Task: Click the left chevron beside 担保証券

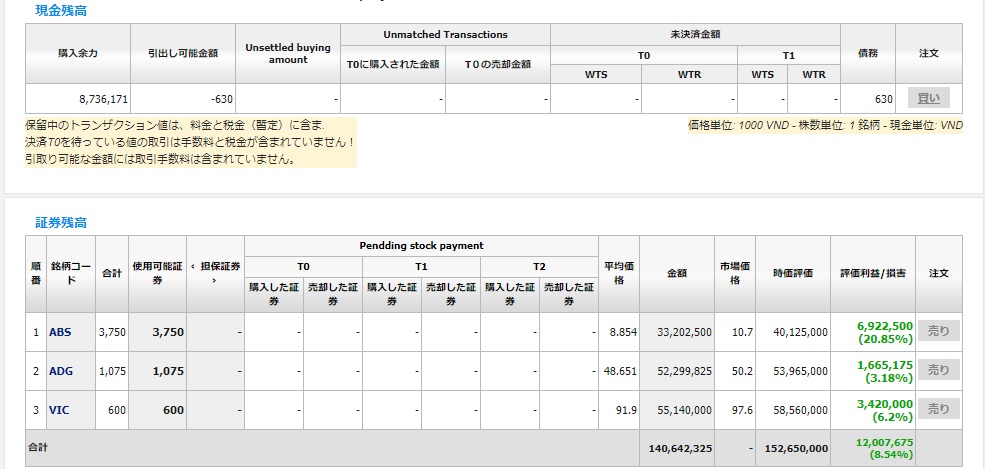Action: point(193,266)
